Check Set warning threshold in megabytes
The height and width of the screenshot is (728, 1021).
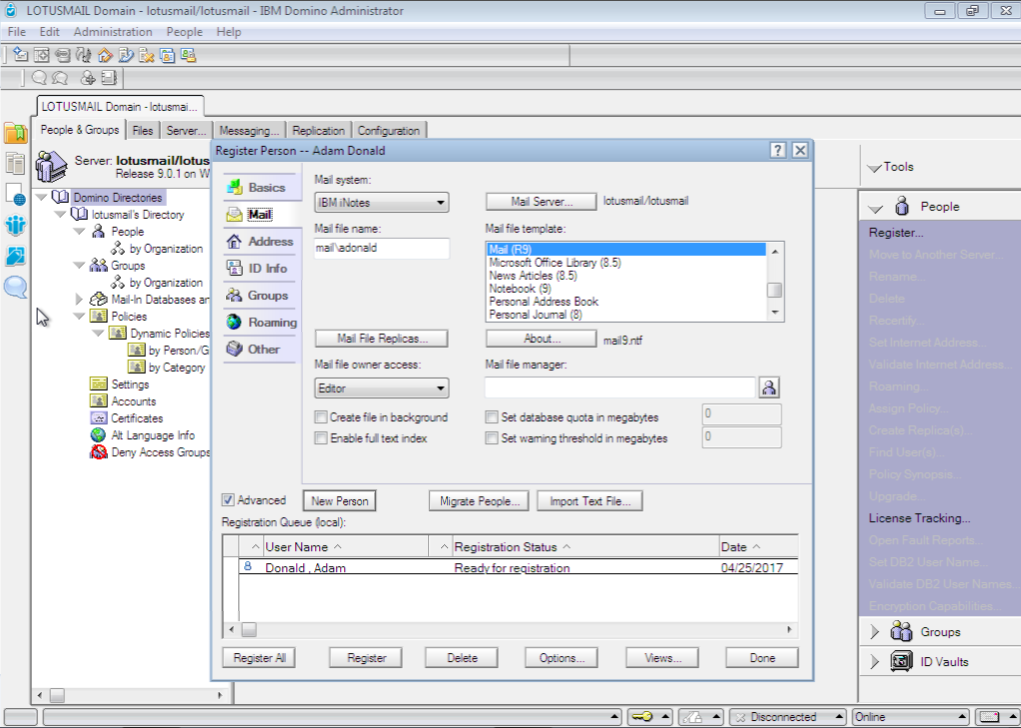click(492, 438)
